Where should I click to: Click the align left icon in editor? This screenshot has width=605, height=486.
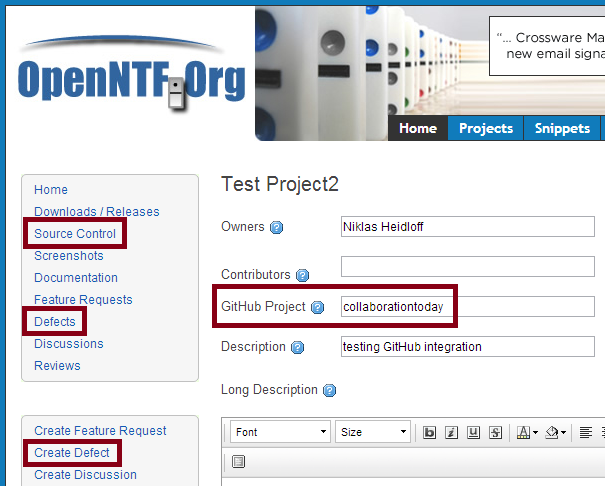[x=586, y=432]
